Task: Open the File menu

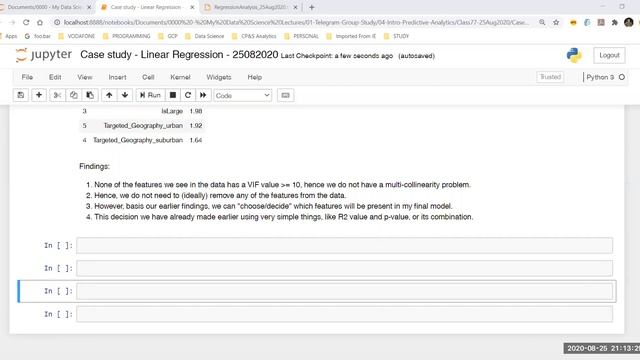Action: (27, 77)
